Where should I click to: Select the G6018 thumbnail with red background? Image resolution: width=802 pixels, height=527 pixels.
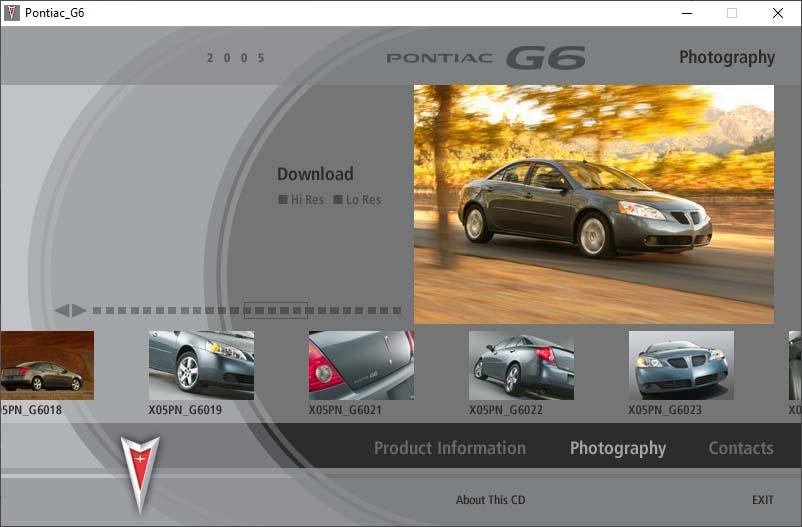[x=47, y=365]
